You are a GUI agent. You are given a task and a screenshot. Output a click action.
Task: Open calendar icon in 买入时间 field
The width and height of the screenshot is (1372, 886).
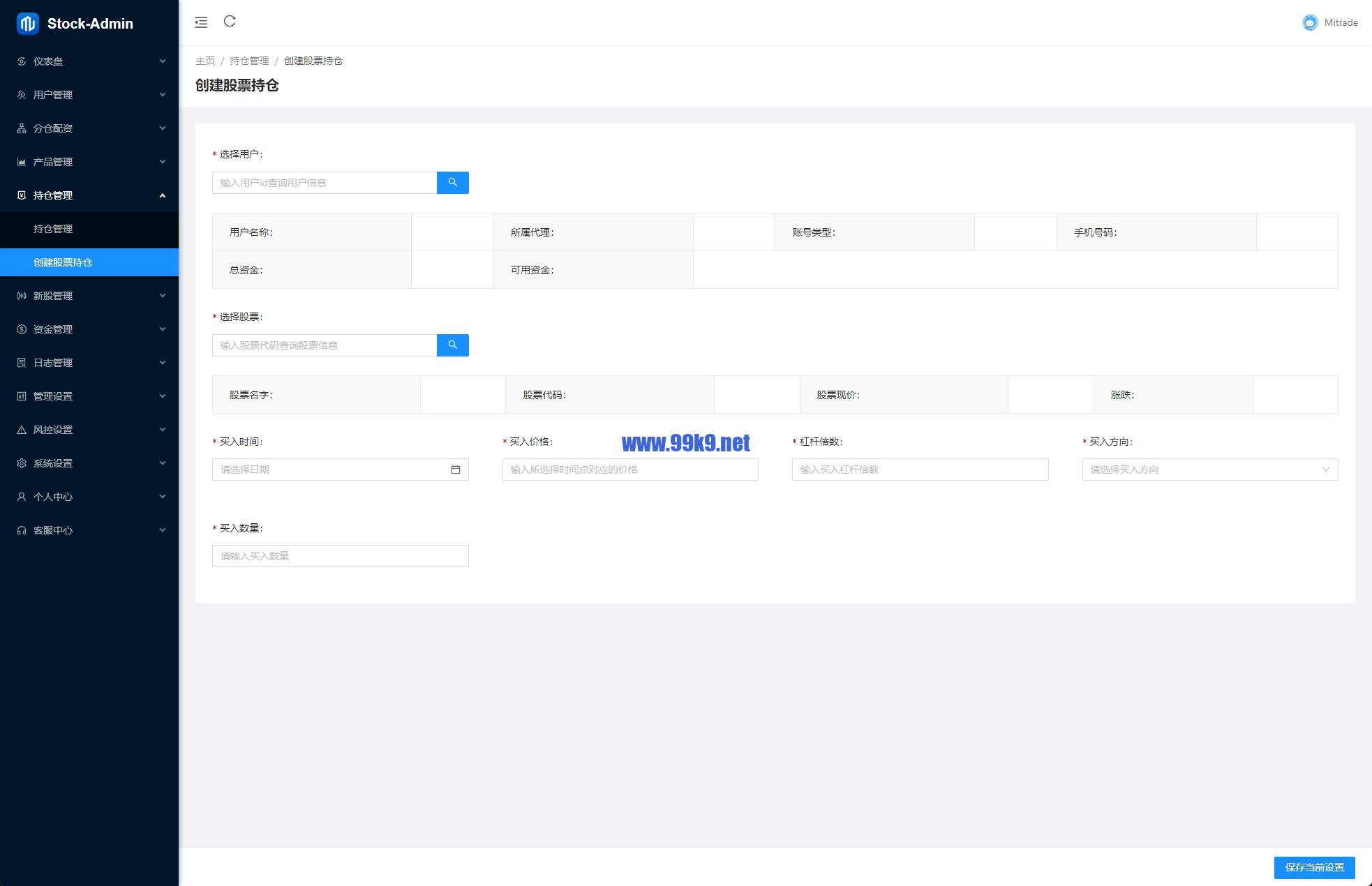pyautogui.click(x=456, y=470)
